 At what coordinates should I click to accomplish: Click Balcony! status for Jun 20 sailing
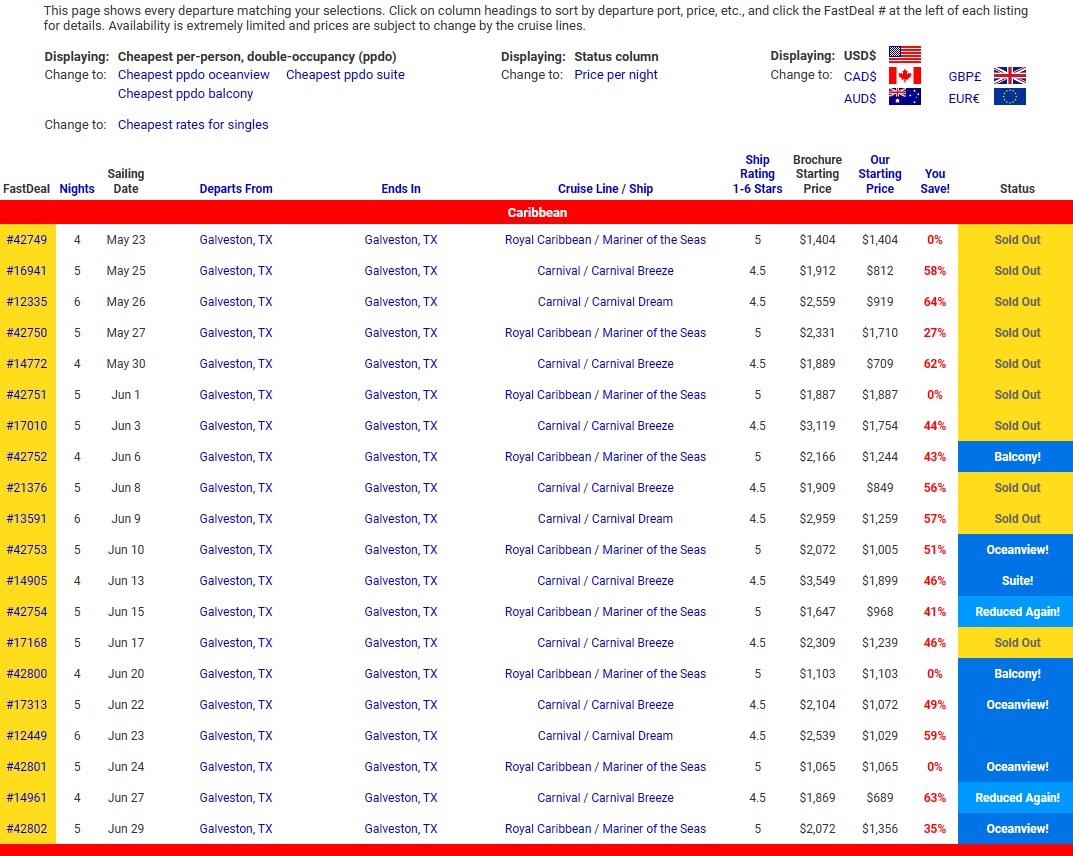click(1017, 674)
